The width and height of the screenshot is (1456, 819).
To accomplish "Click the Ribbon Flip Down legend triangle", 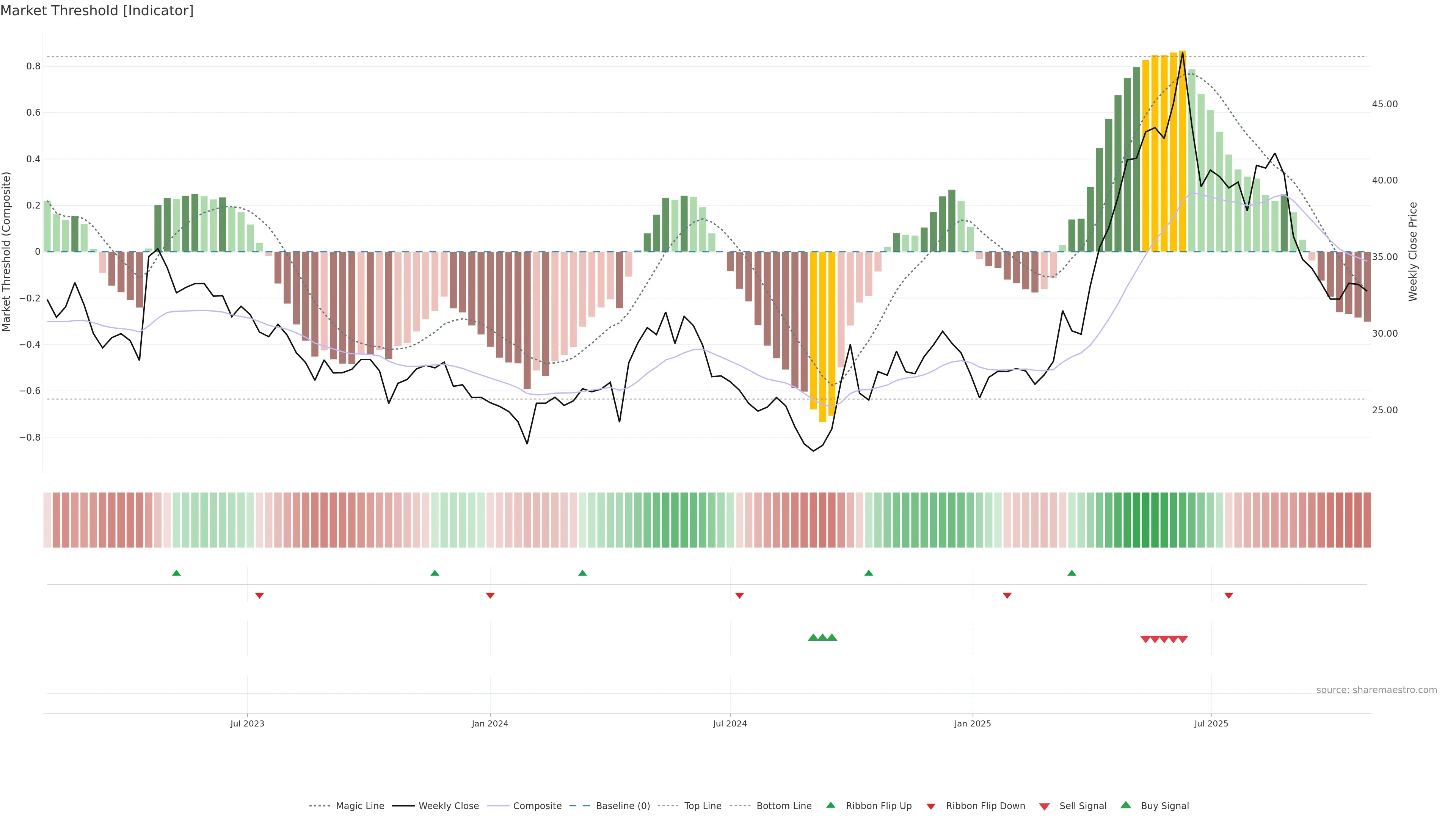I will point(931,806).
